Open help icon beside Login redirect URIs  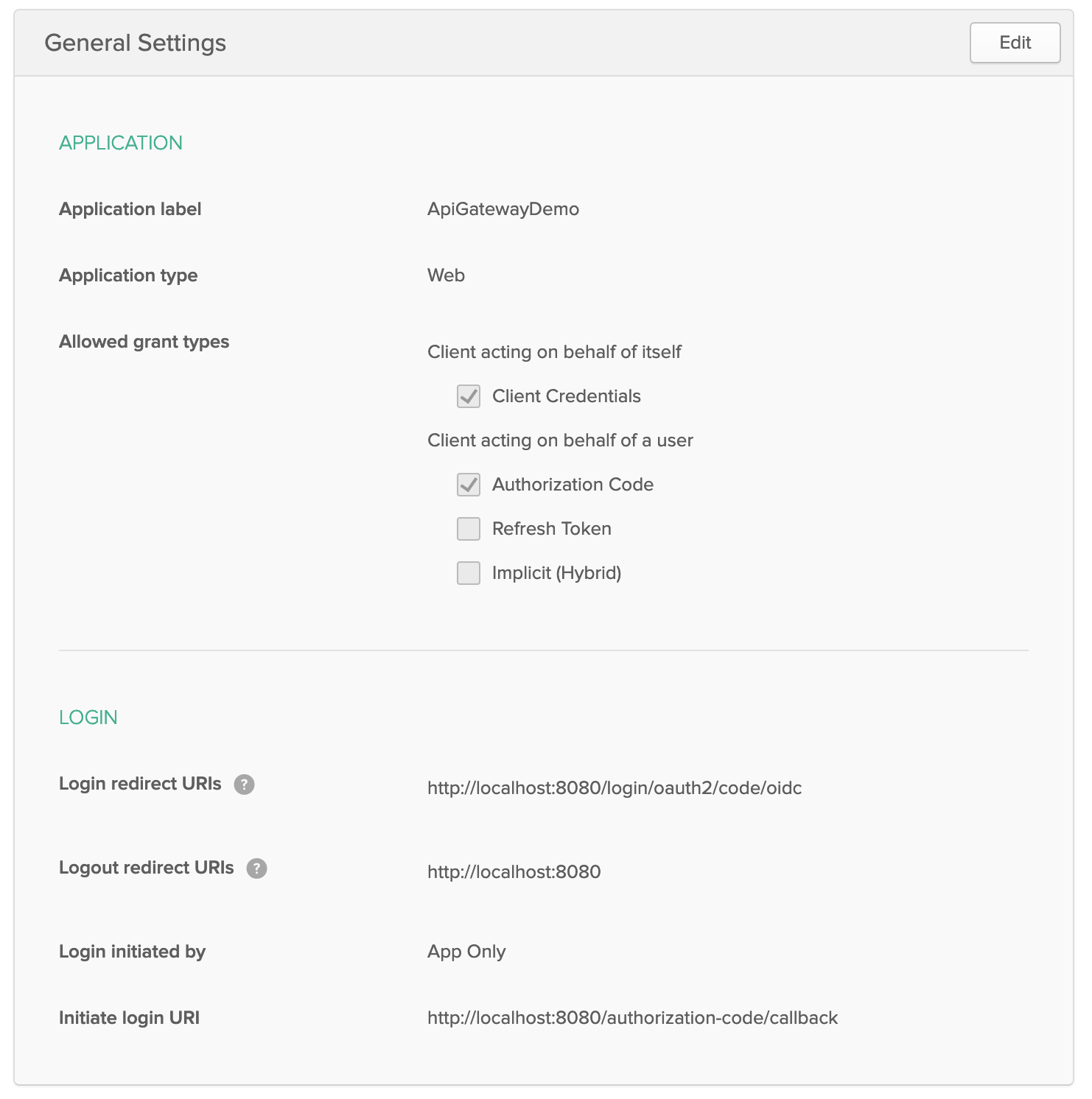click(x=244, y=784)
